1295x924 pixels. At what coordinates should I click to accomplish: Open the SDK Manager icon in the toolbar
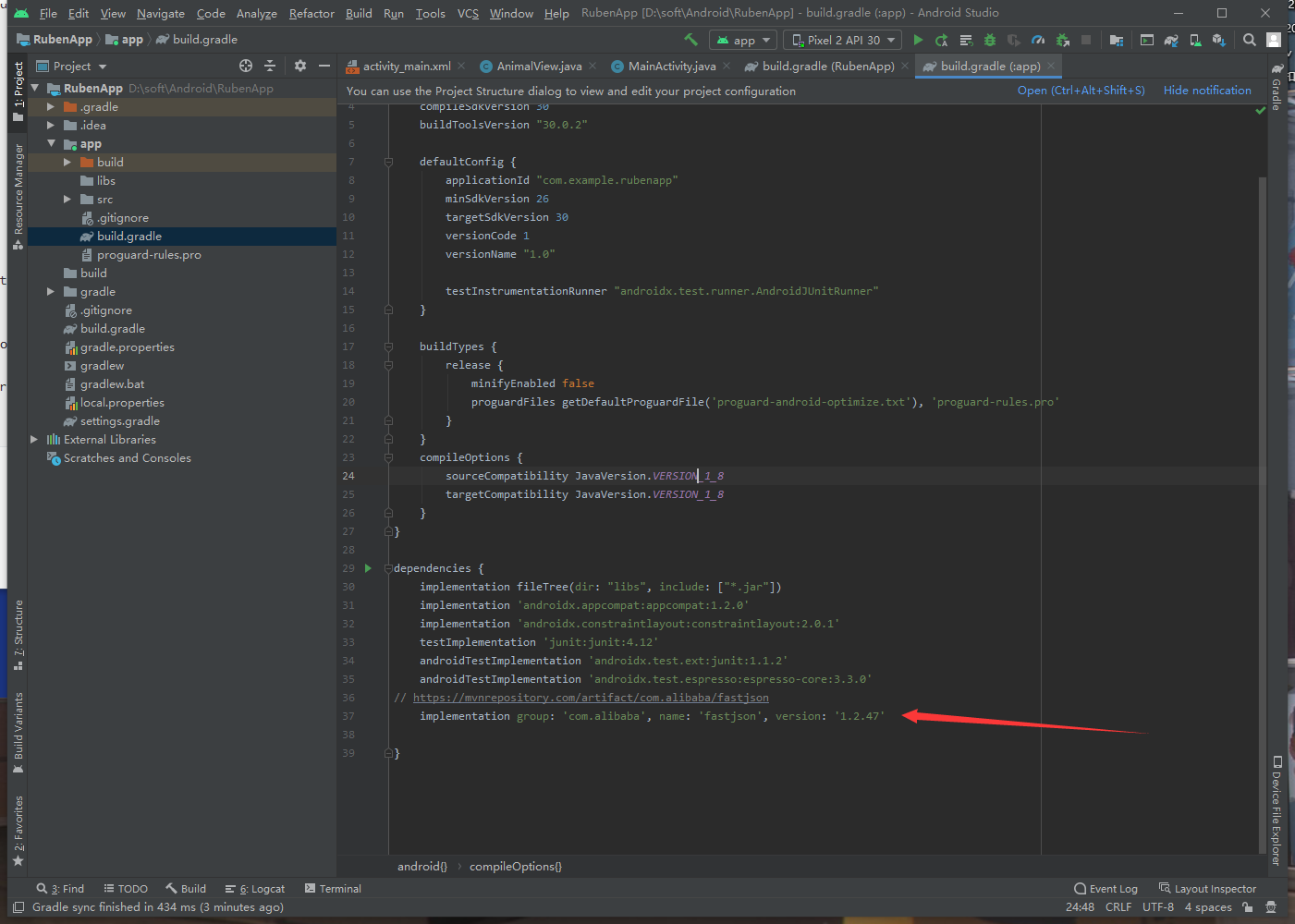1219,40
